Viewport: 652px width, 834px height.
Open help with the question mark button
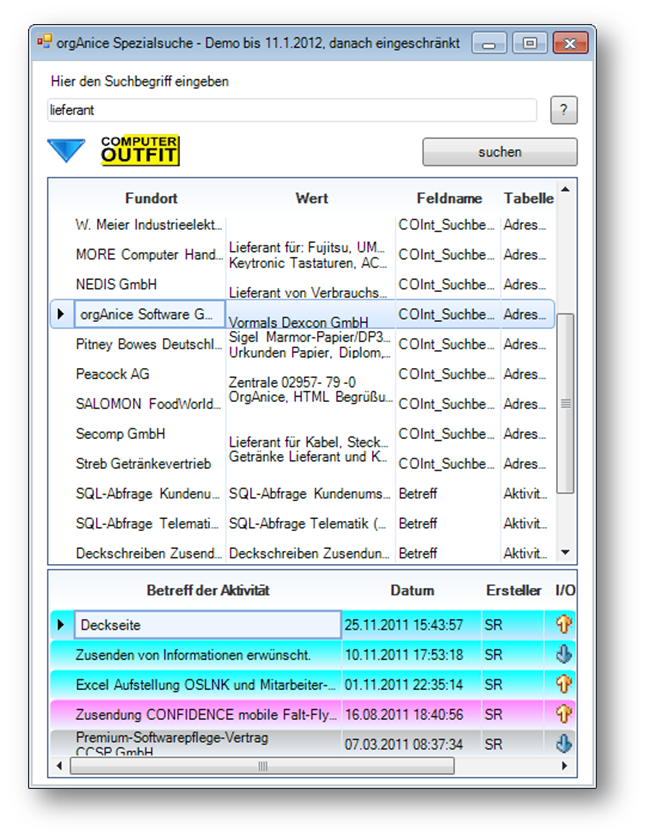point(564,110)
